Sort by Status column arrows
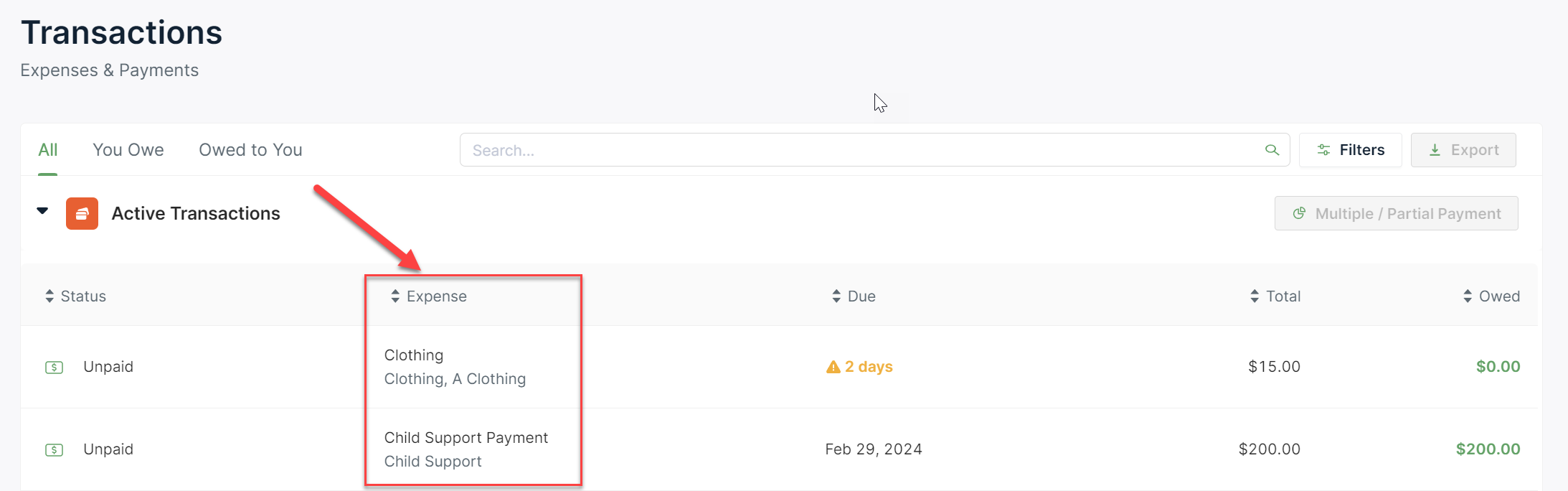The height and width of the screenshot is (491, 1568). (x=49, y=296)
